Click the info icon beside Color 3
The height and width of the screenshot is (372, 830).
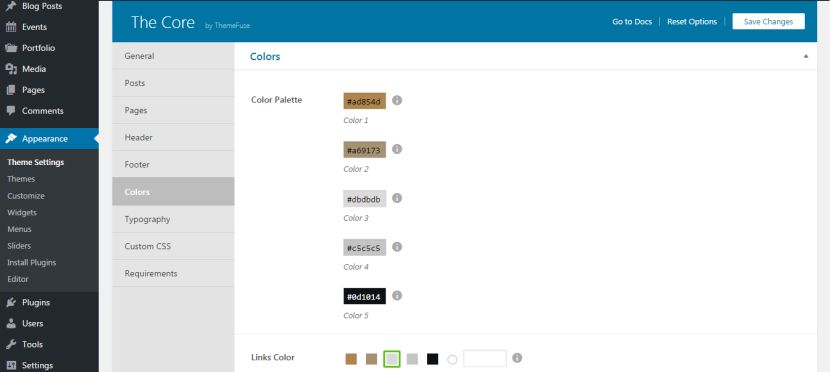(397, 198)
